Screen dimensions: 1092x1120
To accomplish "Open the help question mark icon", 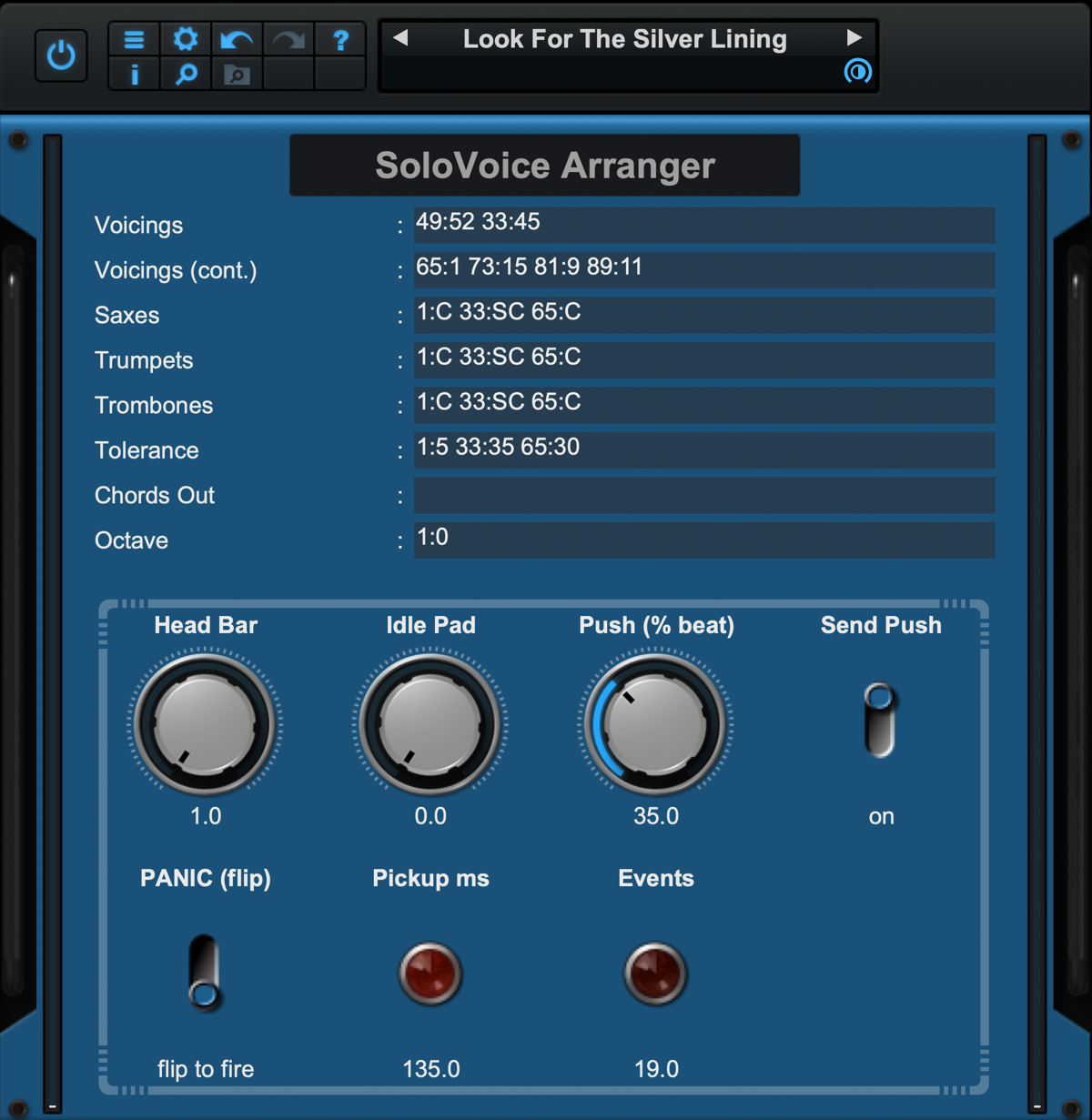I will (x=340, y=39).
